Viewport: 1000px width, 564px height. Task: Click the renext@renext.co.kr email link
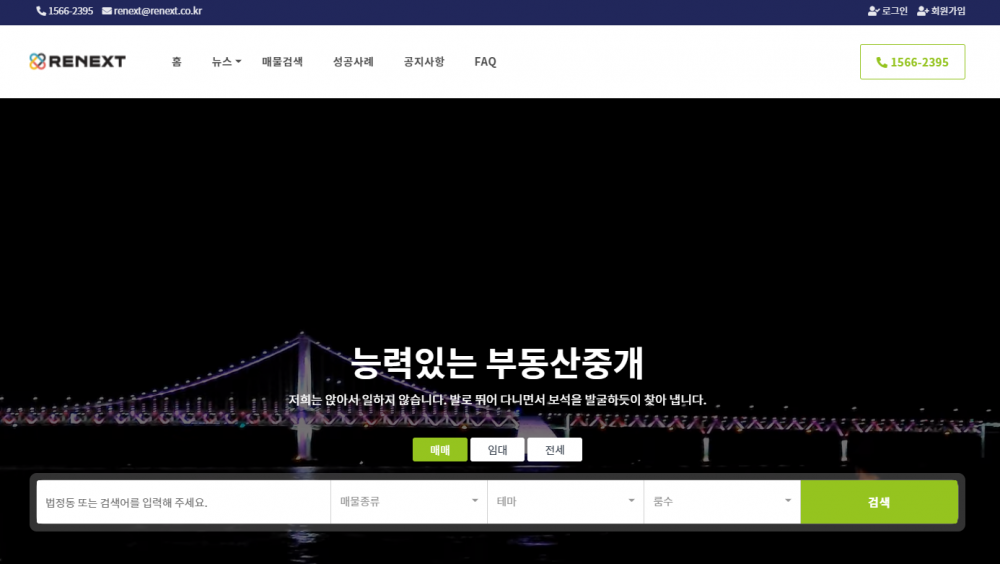coord(158,11)
